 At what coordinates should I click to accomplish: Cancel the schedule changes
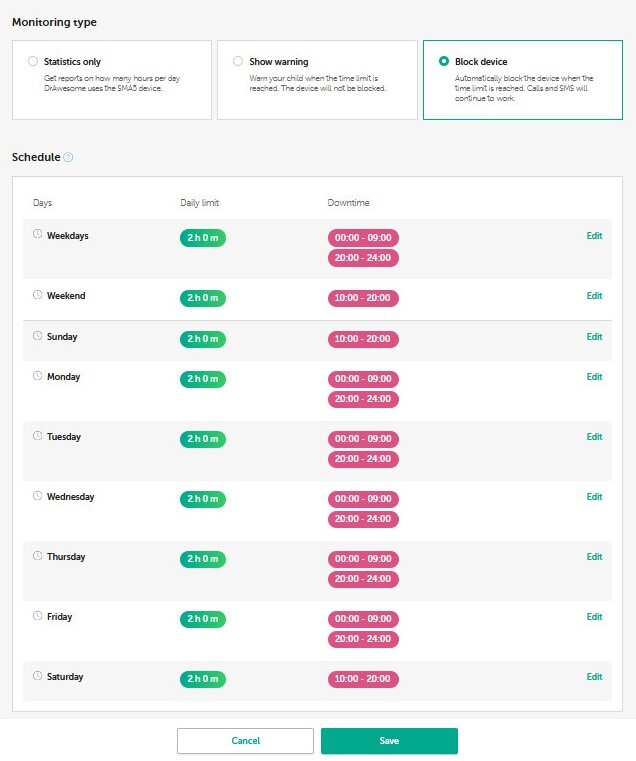click(245, 741)
